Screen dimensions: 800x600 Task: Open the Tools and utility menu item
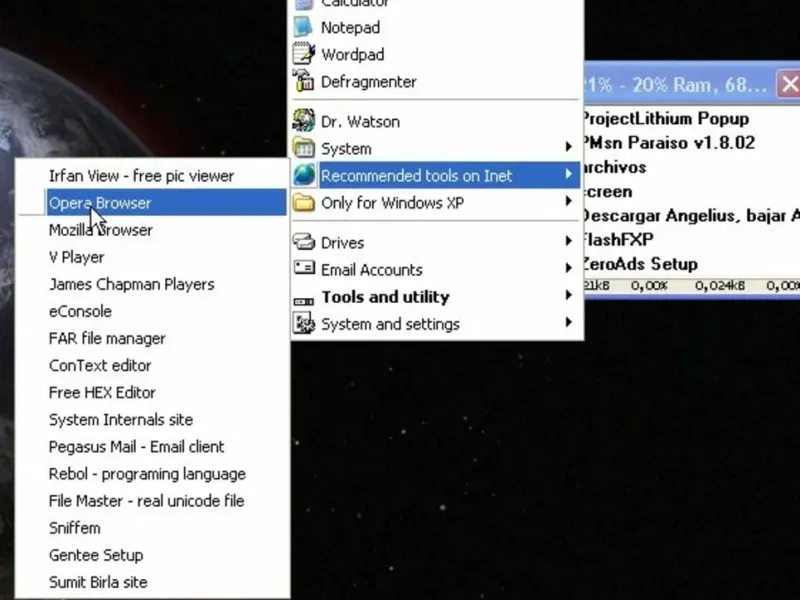(437, 296)
